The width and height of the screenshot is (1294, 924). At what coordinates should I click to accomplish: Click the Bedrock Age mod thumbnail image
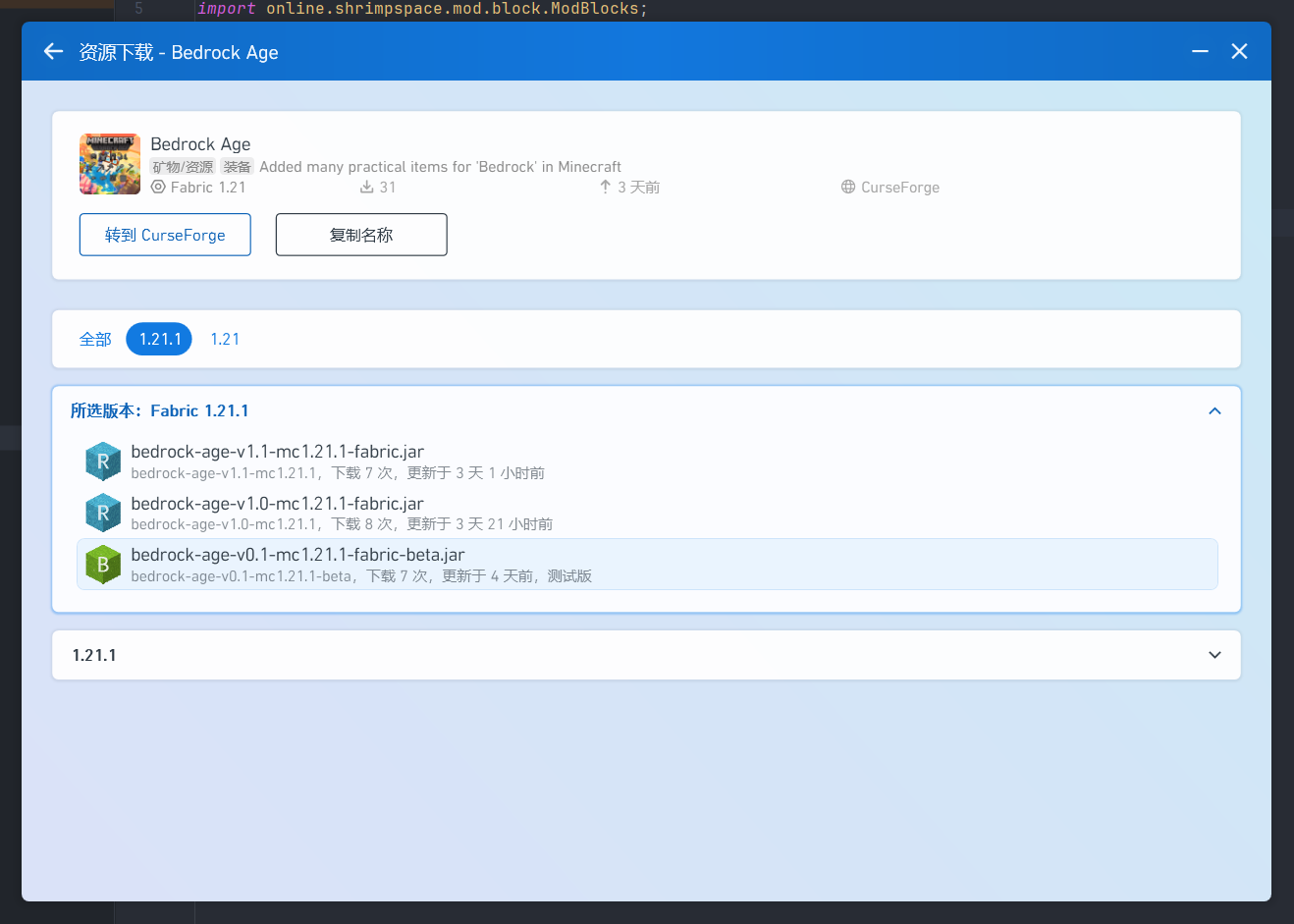(x=110, y=164)
